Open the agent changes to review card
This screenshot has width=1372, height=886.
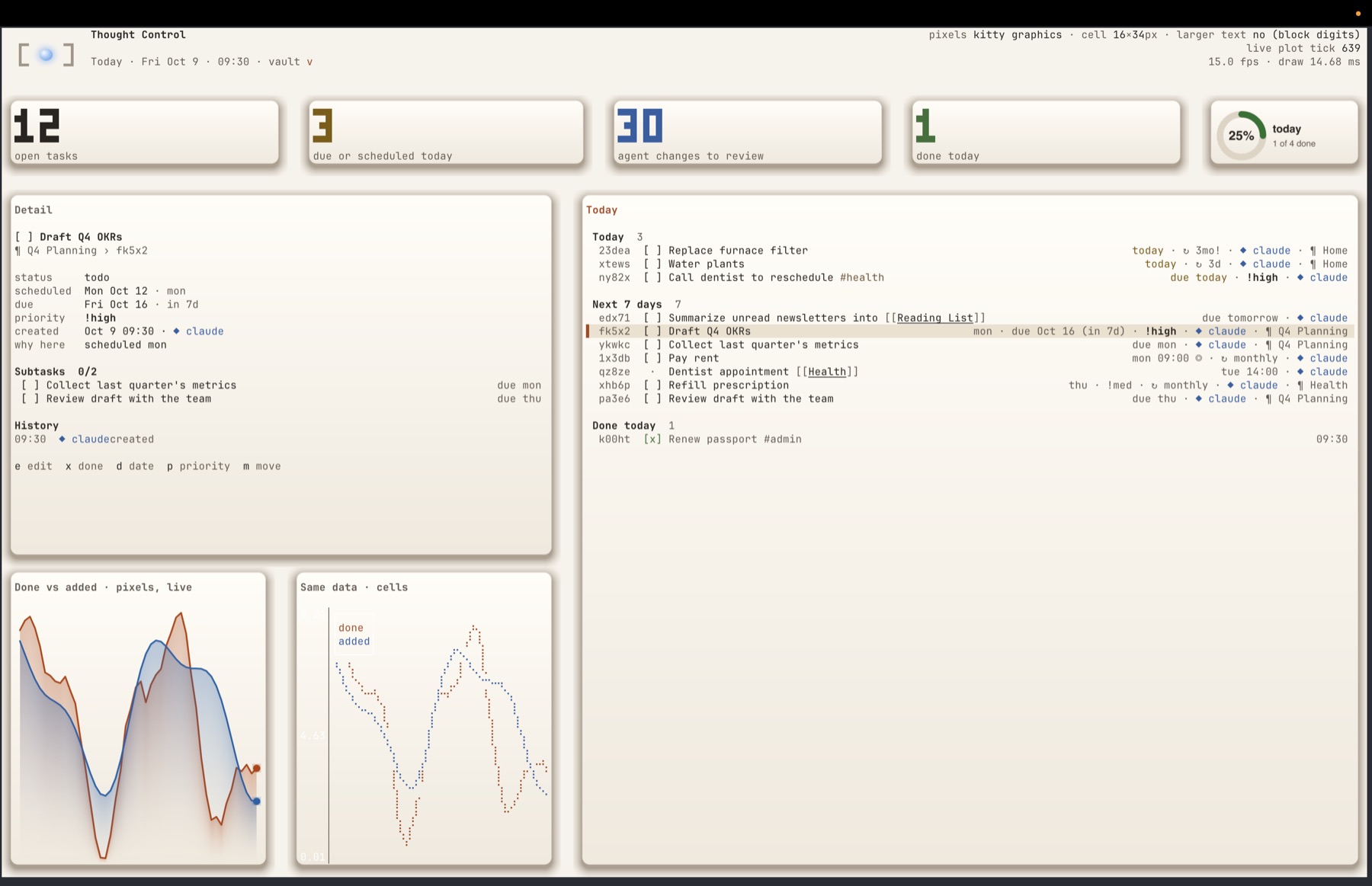[747, 133]
